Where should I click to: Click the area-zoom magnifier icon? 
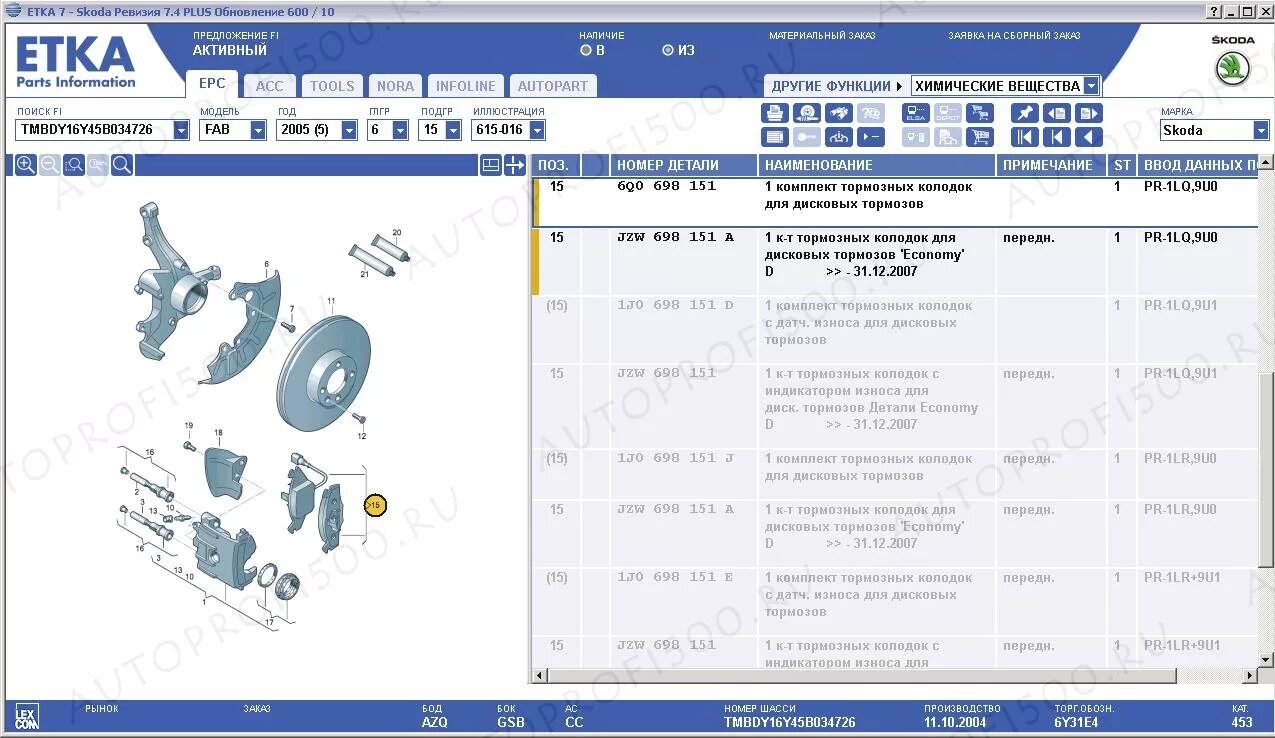coord(74,165)
